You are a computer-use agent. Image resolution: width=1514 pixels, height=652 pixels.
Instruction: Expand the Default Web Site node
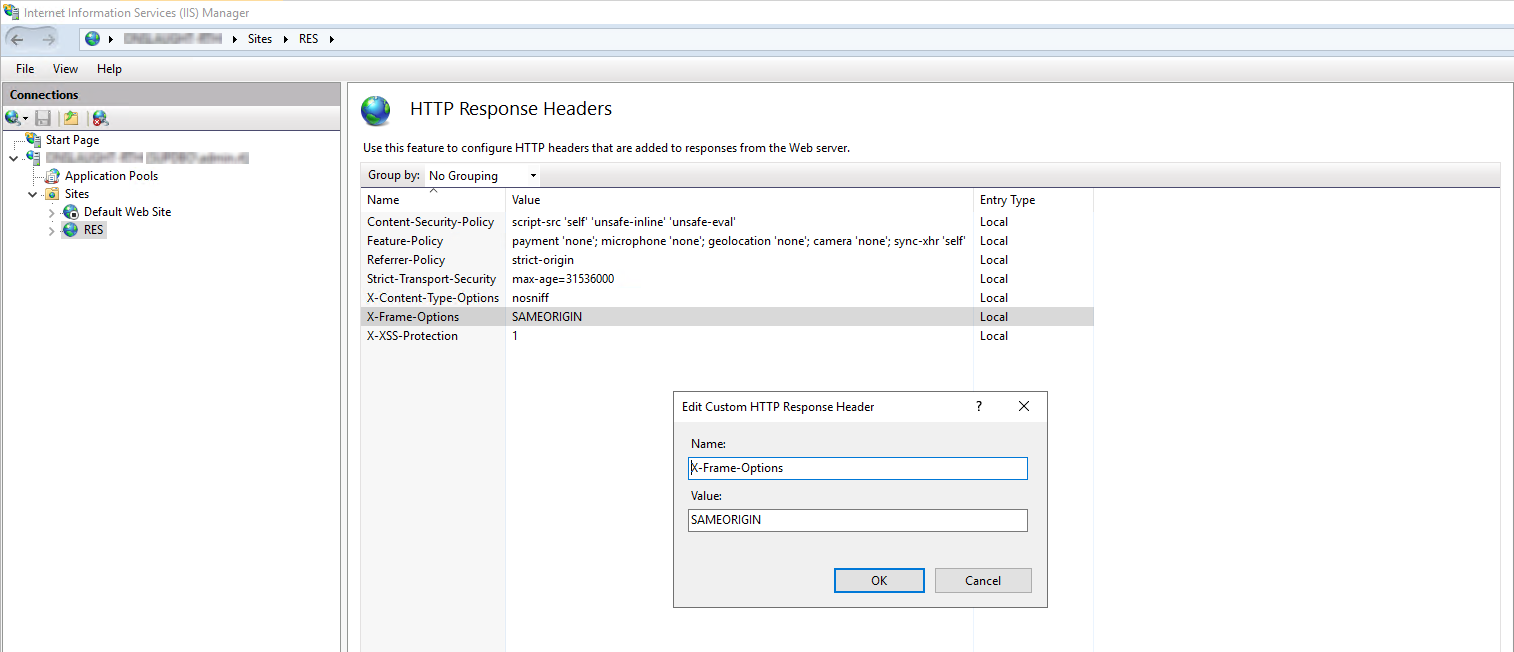point(50,211)
